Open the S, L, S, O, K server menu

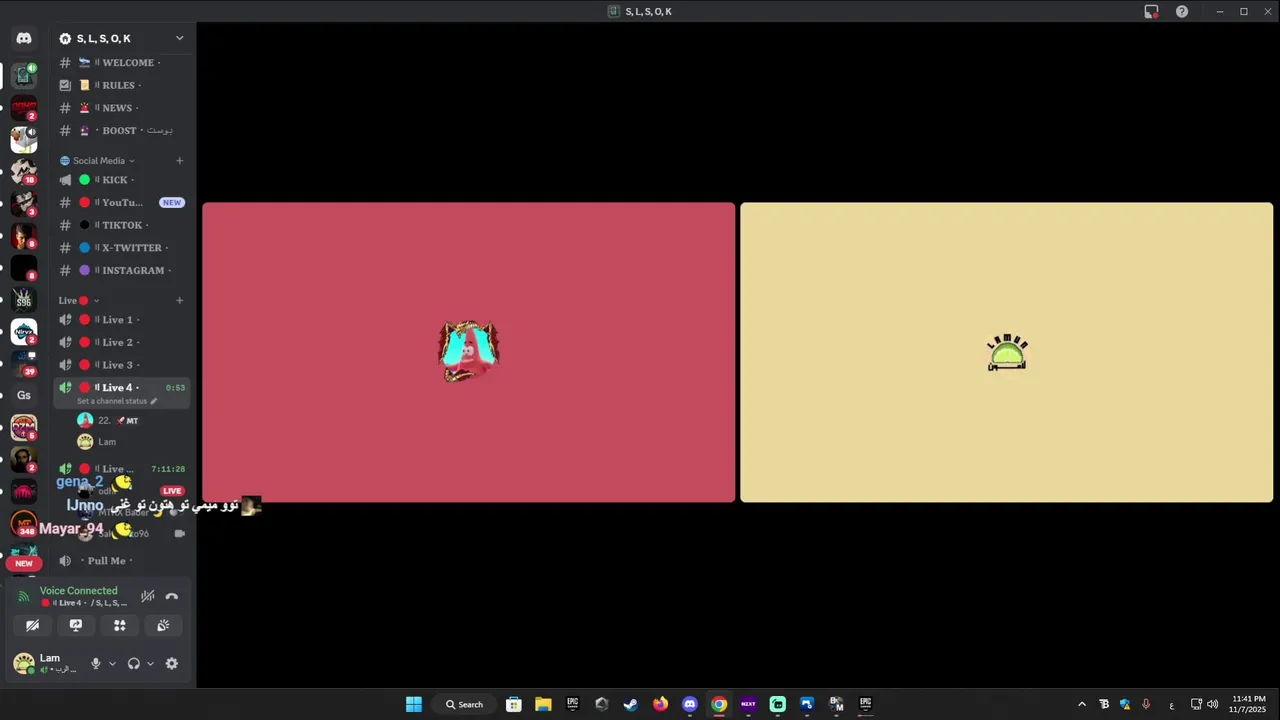pyautogui.click(x=122, y=38)
